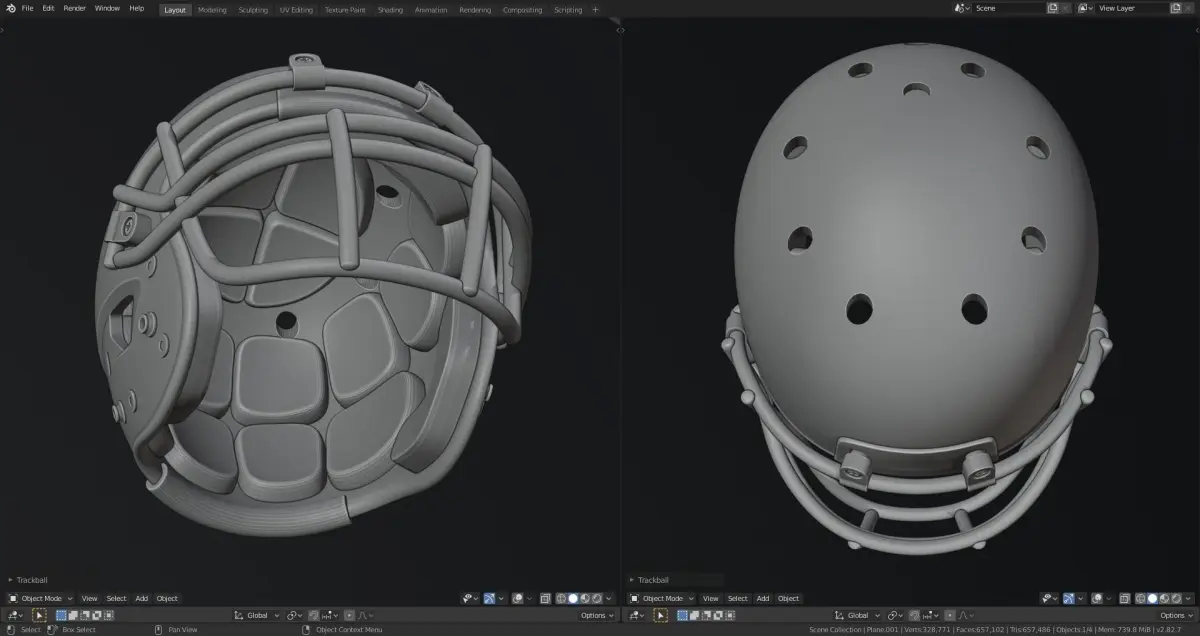Switch to the Animation workspace tab
This screenshot has height=636, width=1200.
[432, 9]
